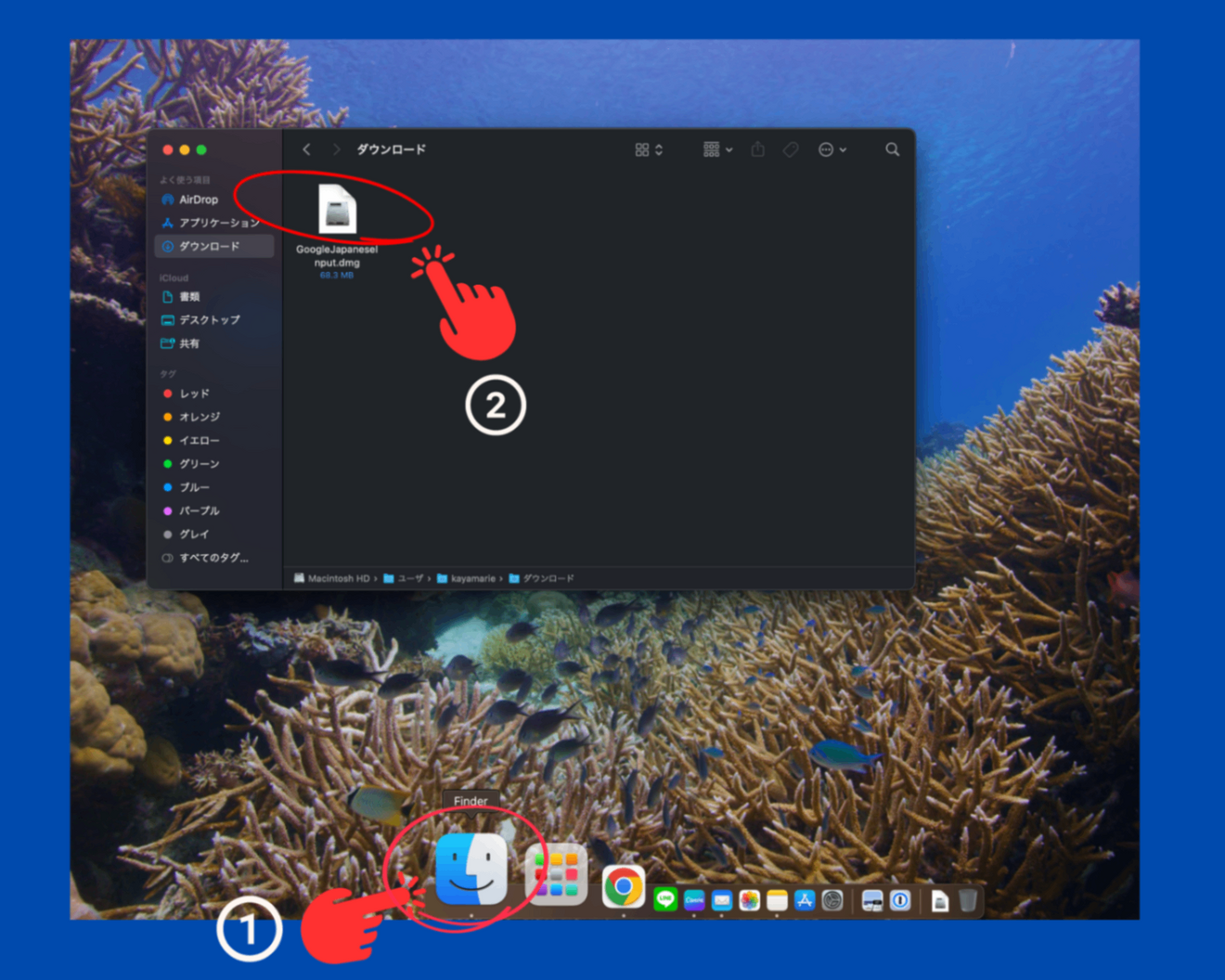The width and height of the screenshot is (1225, 980).
Task: Open the Notes app in Dock
Action: 777,899
